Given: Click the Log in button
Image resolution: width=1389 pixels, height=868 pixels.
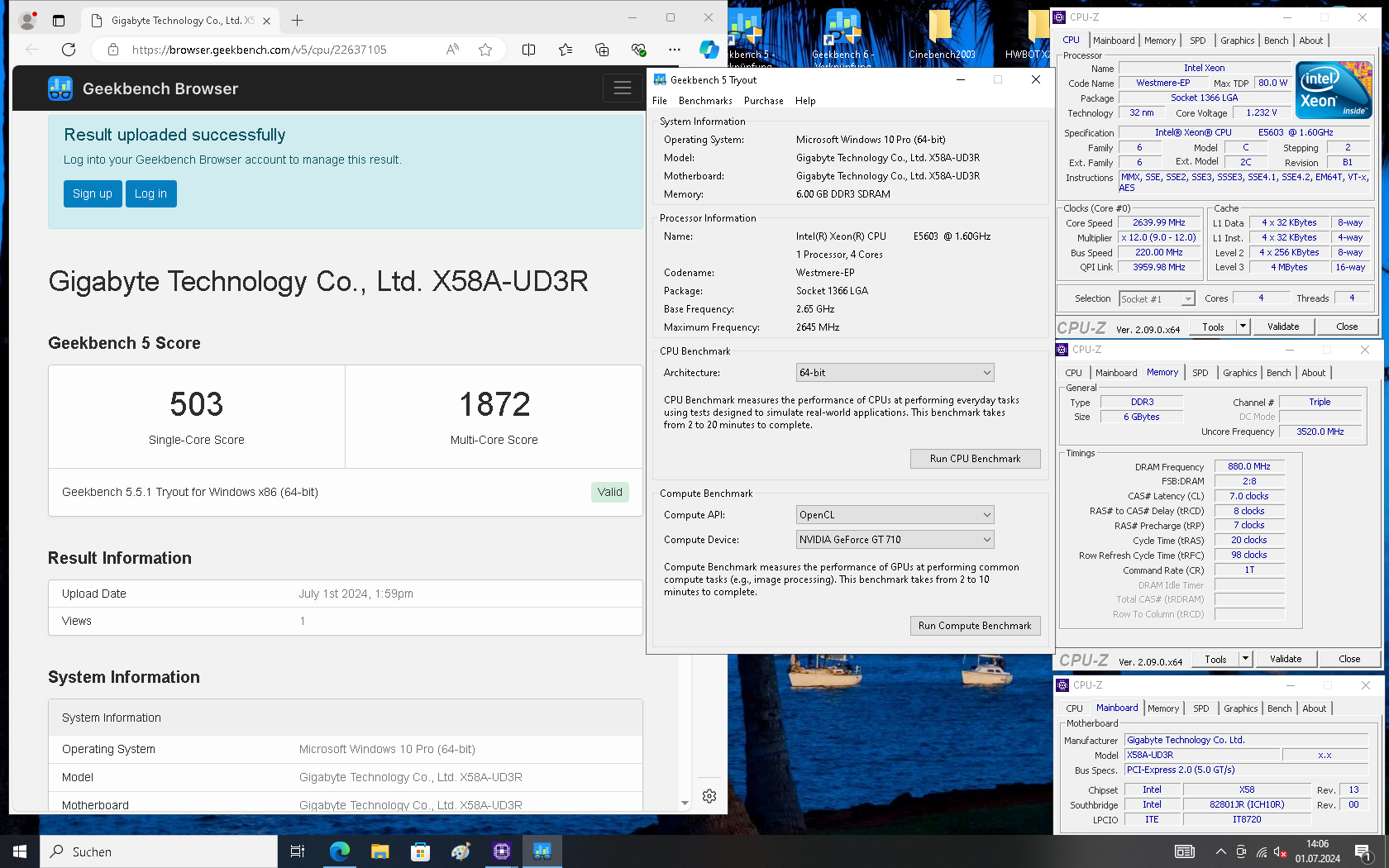Looking at the screenshot, I should coord(150,193).
